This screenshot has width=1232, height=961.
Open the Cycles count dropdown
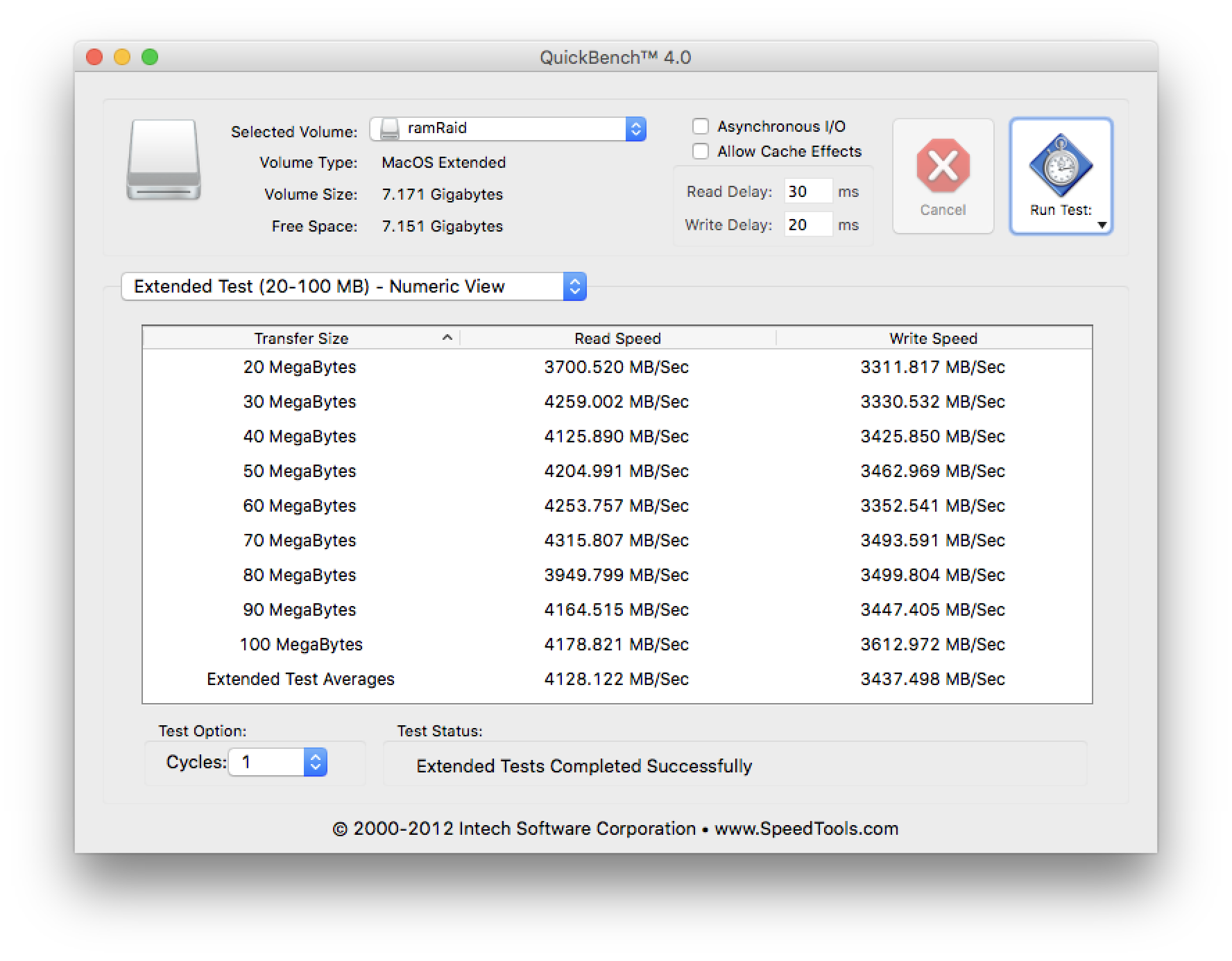tap(277, 762)
